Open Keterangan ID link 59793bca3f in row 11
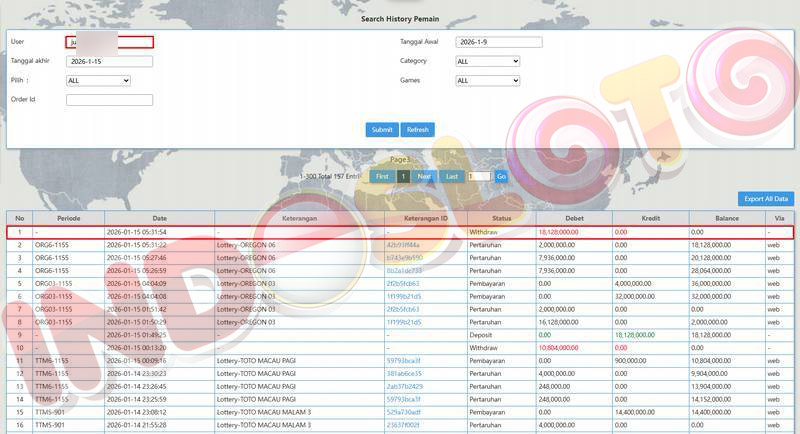The image size is (800, 434). point(403,360)
